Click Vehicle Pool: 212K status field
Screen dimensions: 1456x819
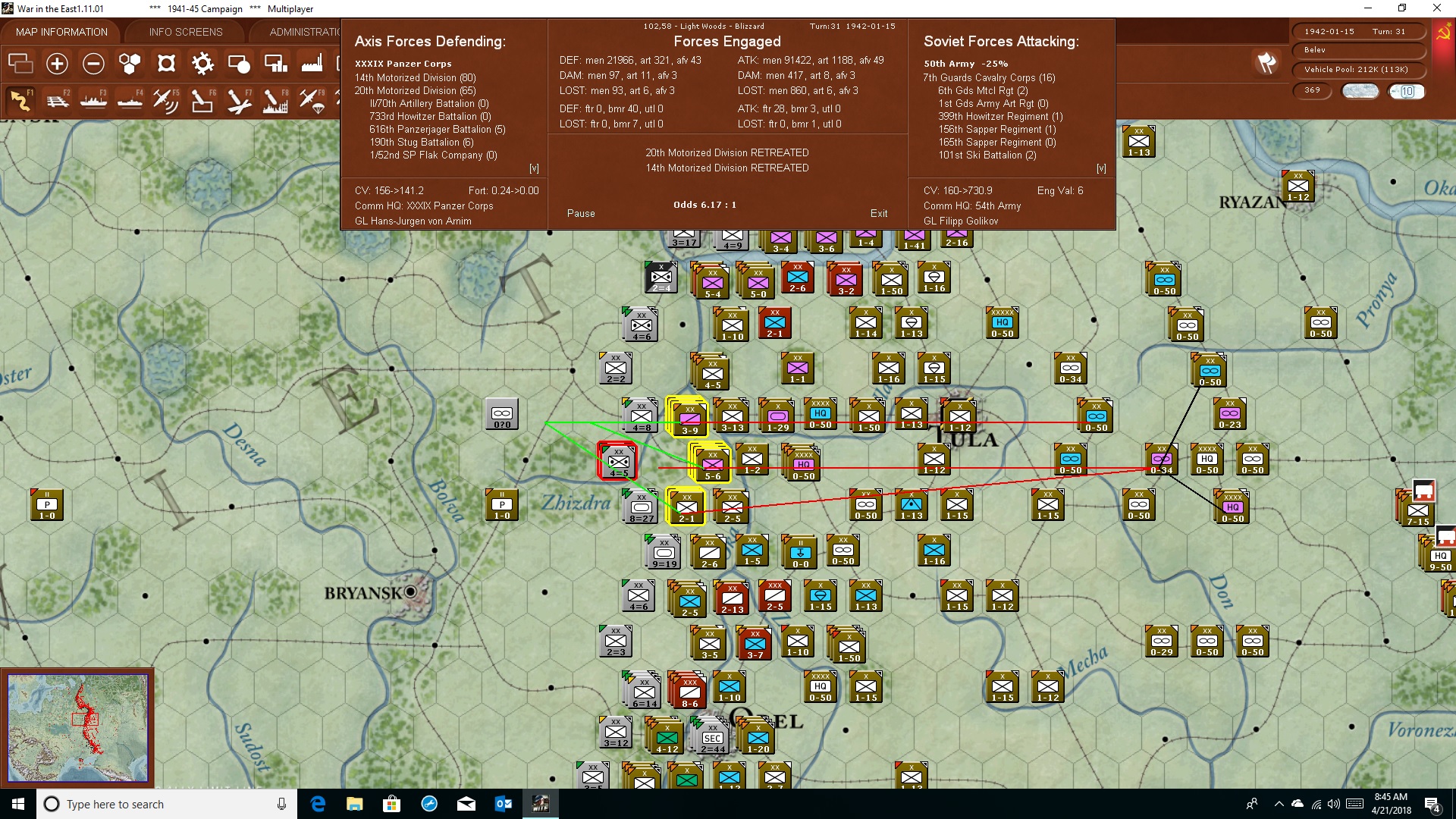(1357, 70)
